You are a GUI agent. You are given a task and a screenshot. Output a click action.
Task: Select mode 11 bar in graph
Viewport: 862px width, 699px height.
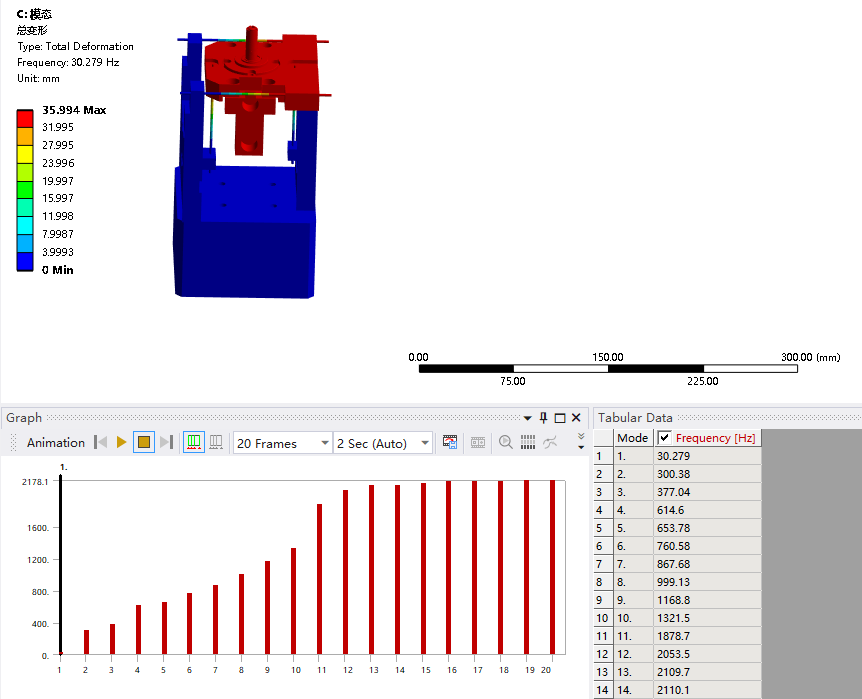click(x=319, y=579)
